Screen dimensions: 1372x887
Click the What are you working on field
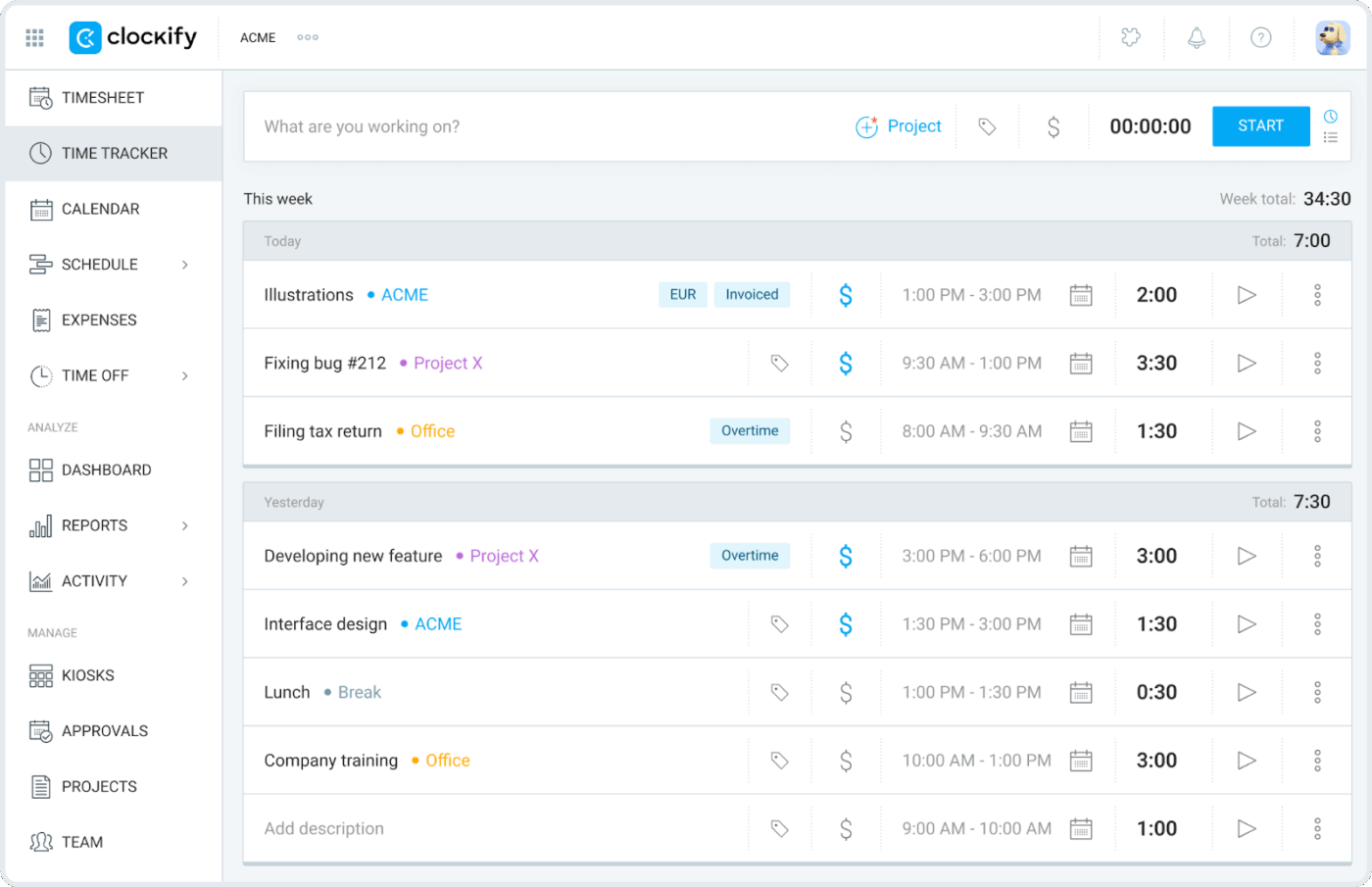[x=490, y=126]
